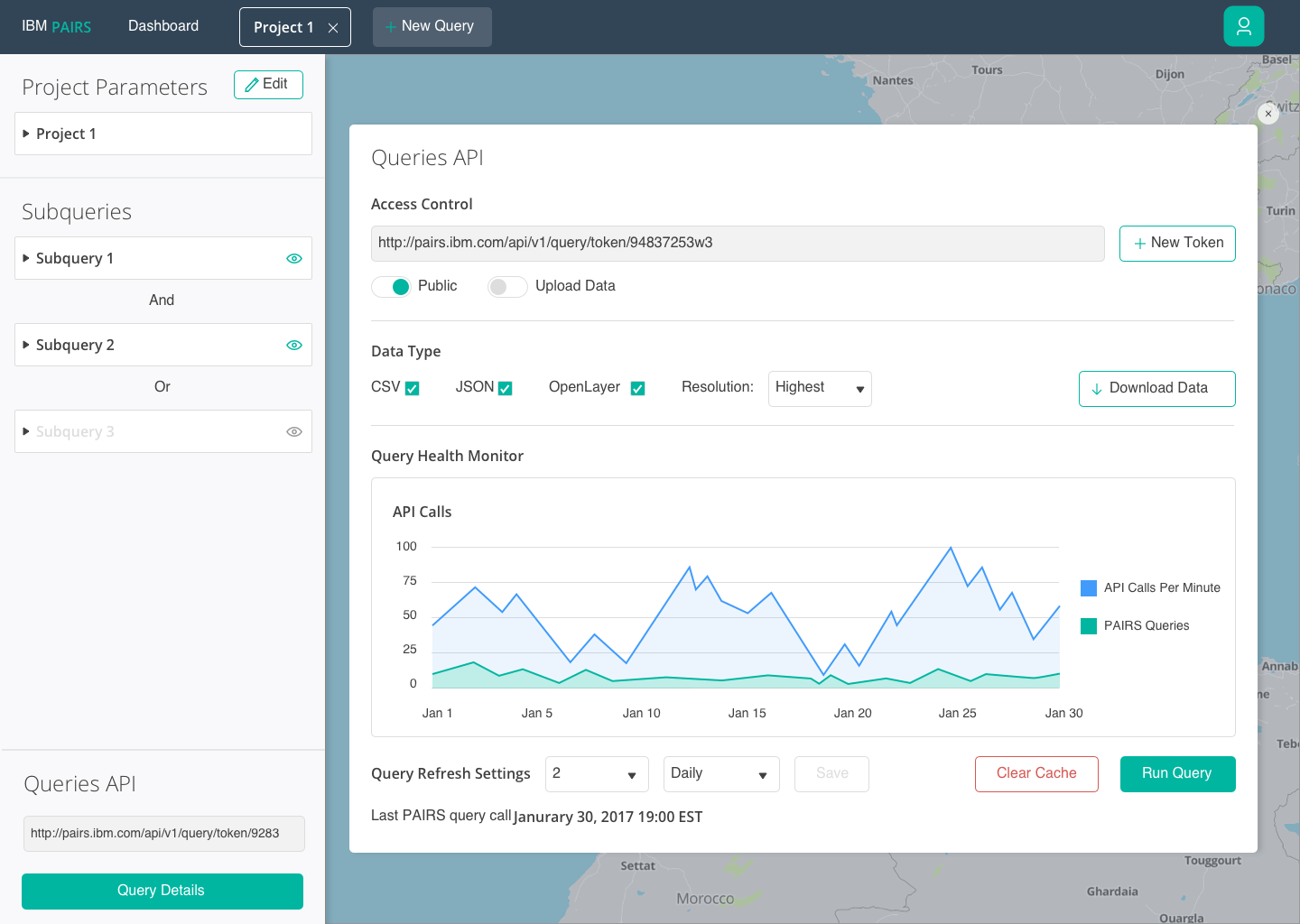
Task: Click the plus icon next to New Token
Action: pos(1138,243)
